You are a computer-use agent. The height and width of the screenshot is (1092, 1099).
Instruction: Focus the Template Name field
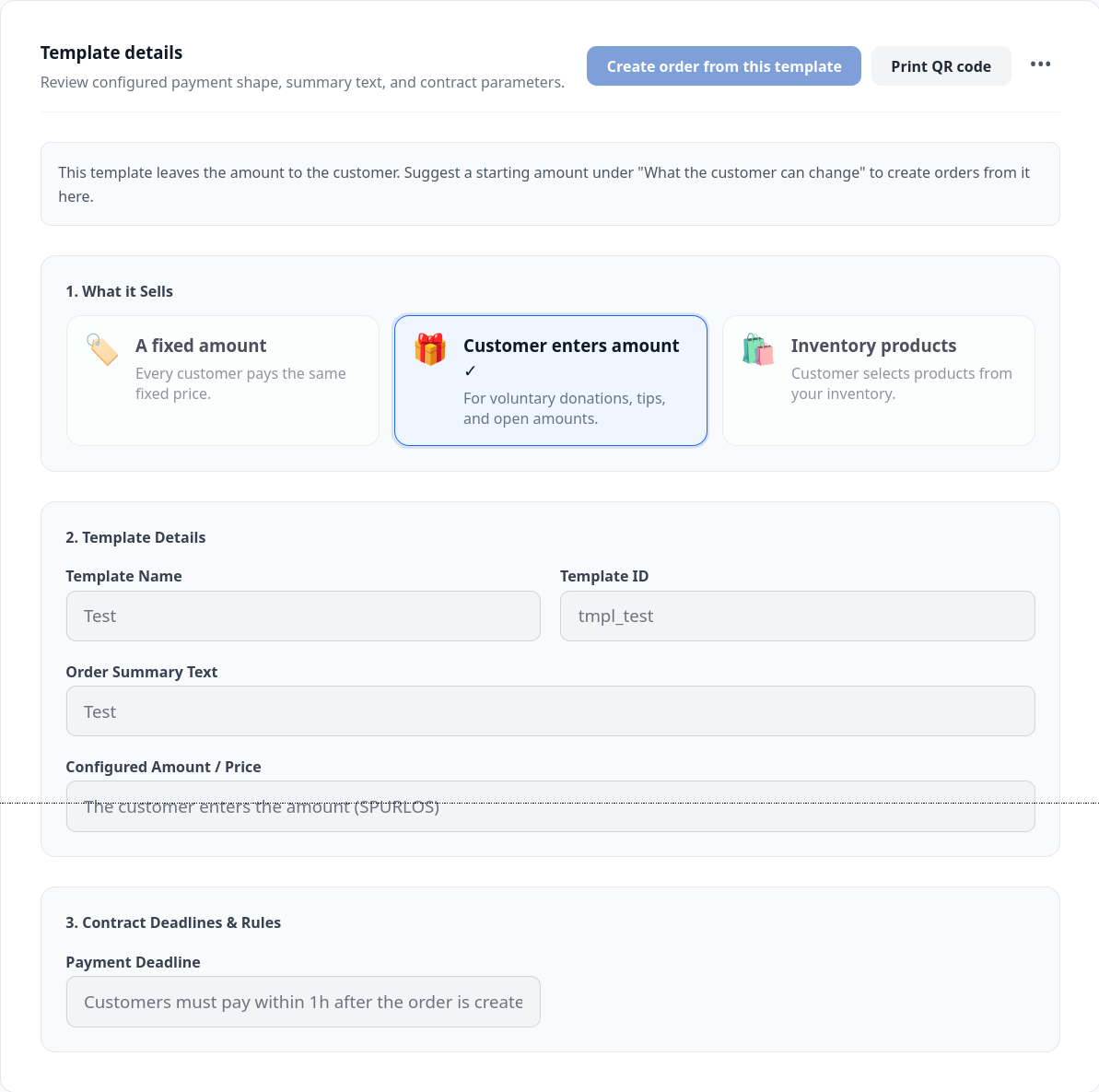(303, 616)
